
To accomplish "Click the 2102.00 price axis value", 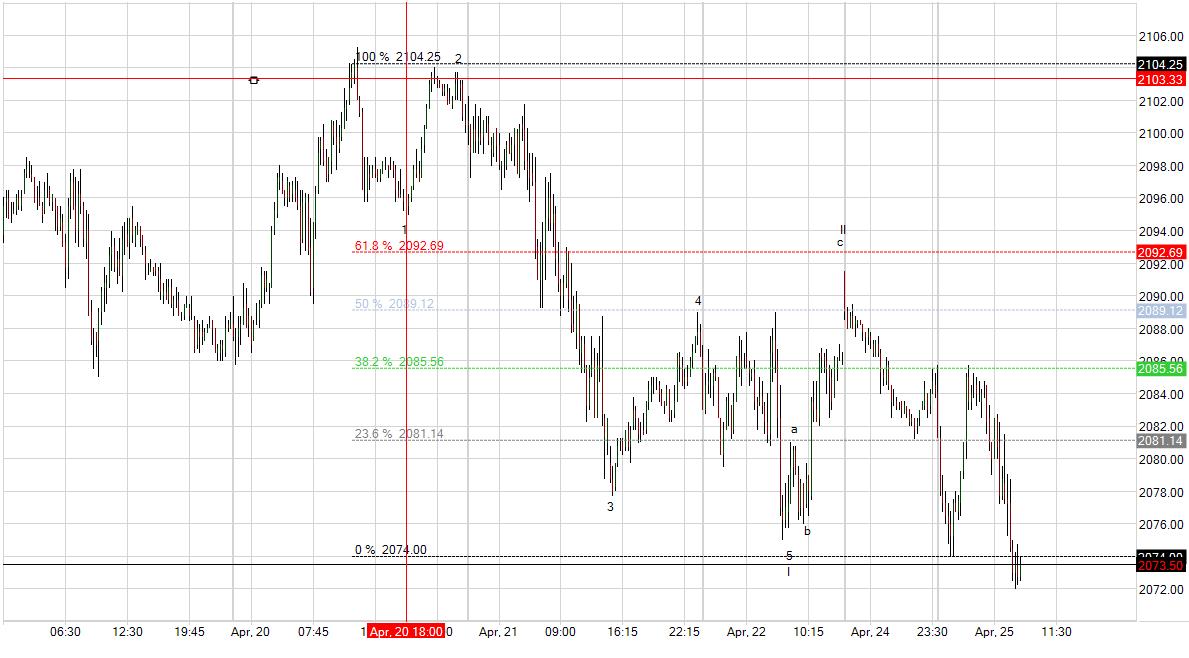I will (1161, 102).
